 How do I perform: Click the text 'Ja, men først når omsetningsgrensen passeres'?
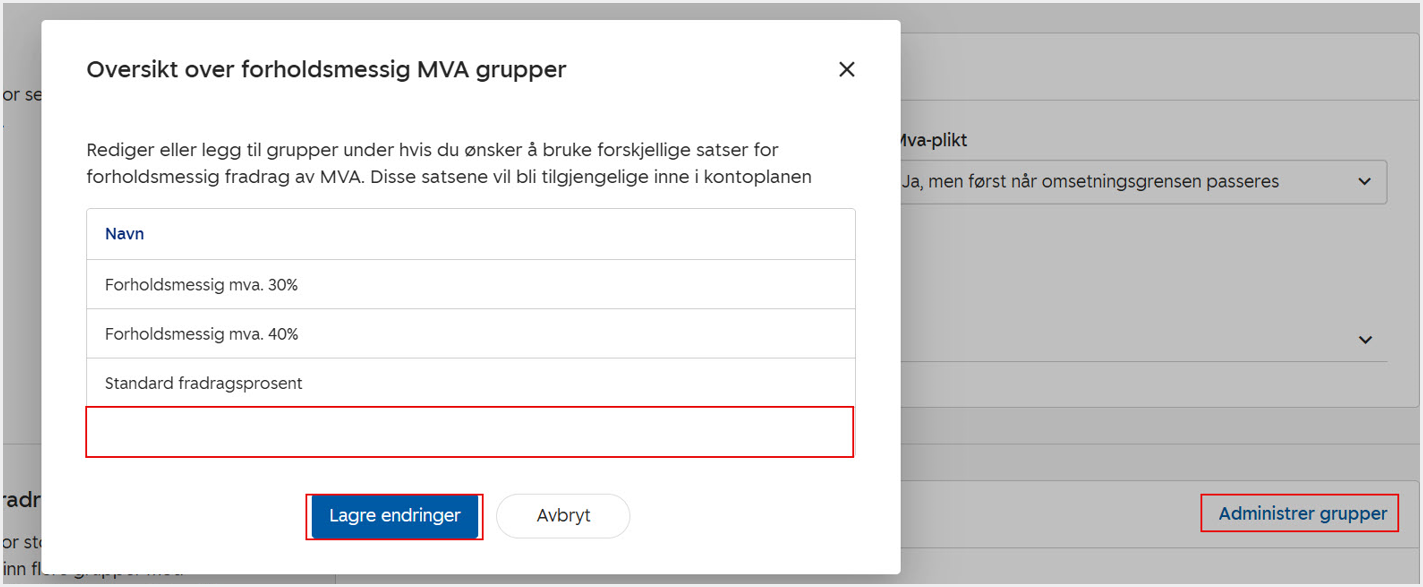point(1090,182)
